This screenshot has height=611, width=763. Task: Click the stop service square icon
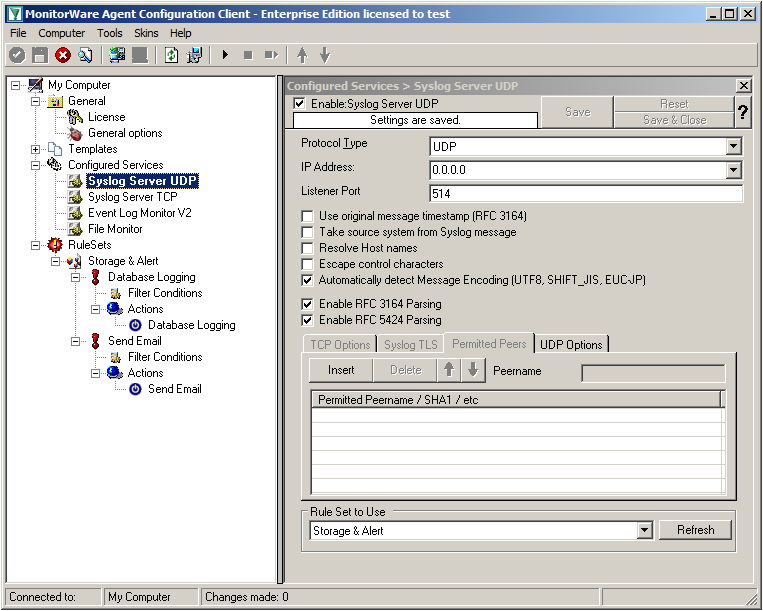(248, 55)
